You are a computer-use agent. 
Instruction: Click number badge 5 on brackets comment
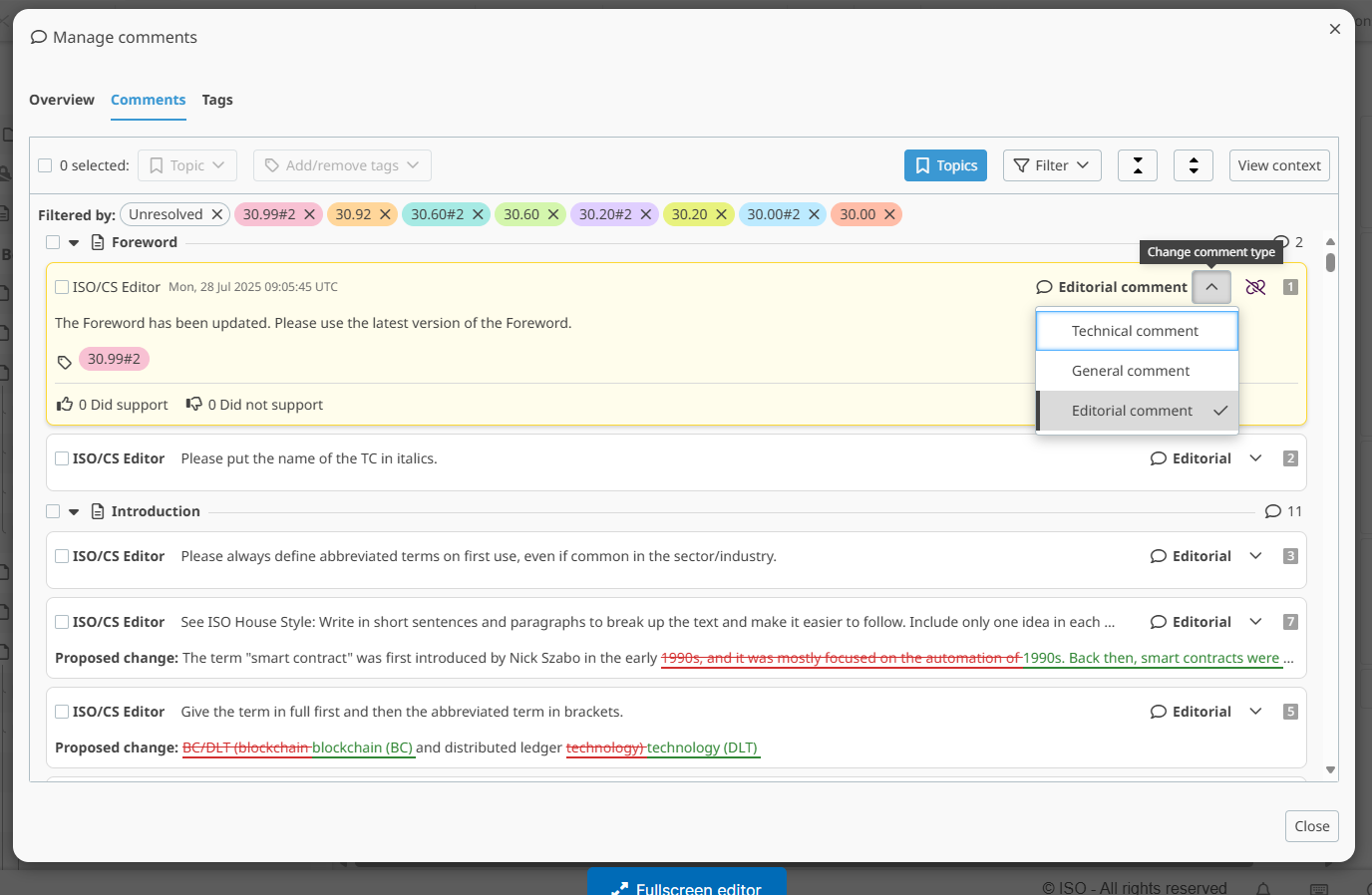click(x=1290, y=712)
